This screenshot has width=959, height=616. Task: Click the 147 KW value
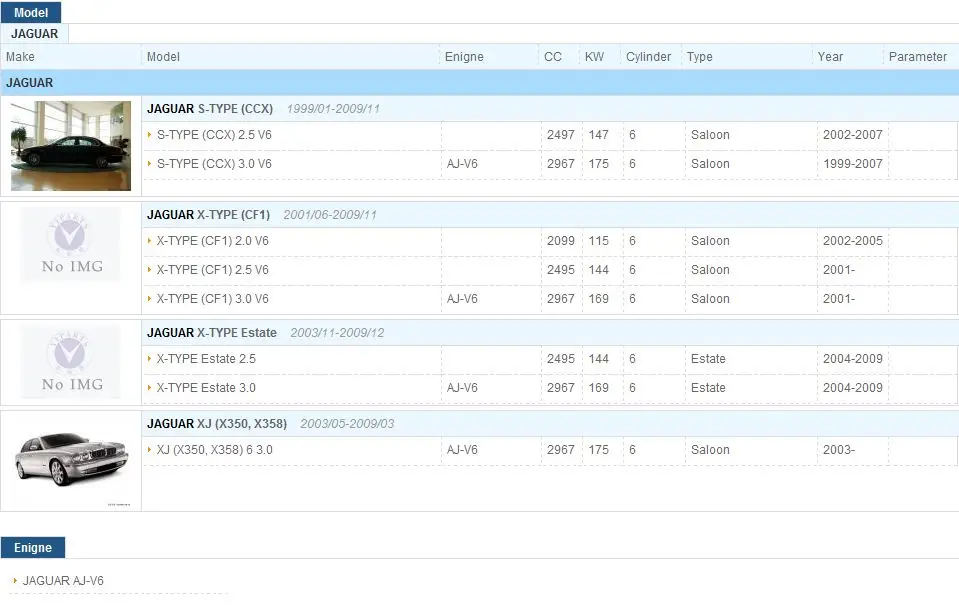tap(599, 135)
